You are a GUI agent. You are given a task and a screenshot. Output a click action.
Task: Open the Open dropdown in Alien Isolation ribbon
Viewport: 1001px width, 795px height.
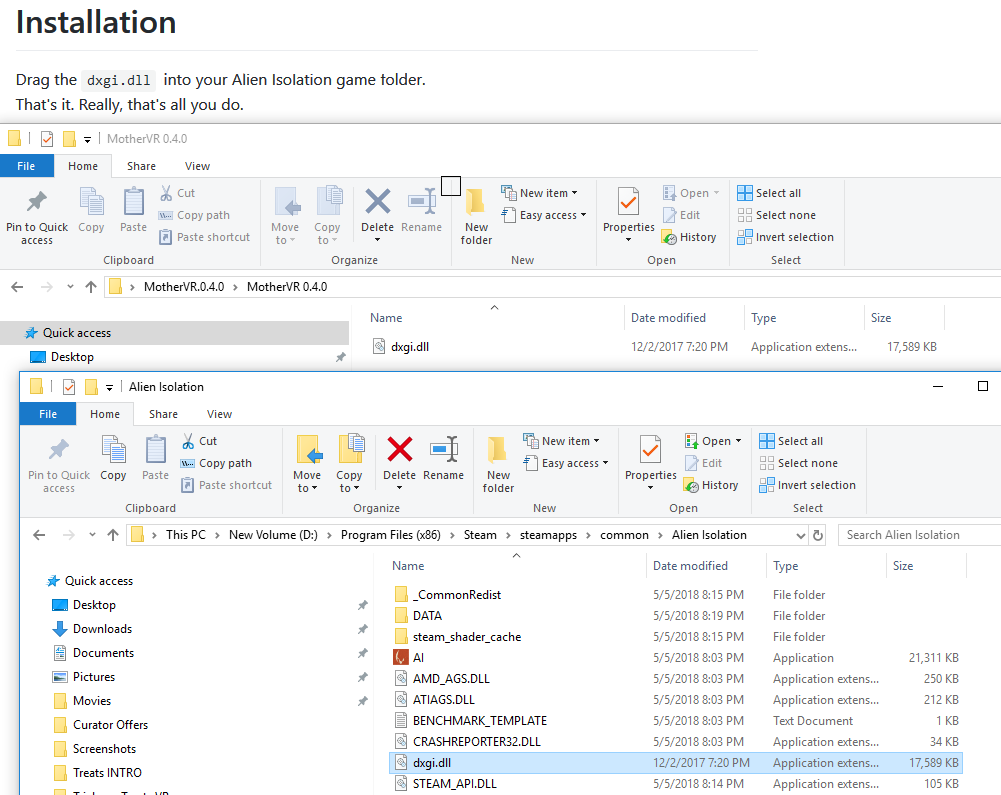tap(713, 441)
